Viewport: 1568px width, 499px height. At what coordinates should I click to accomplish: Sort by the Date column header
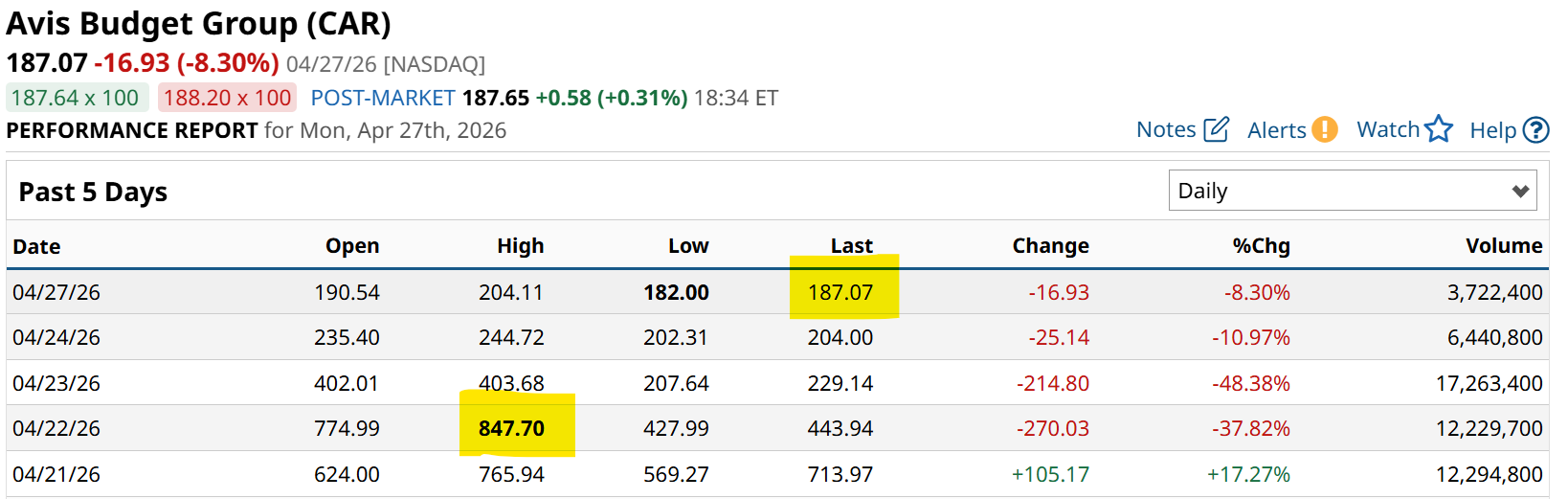click(x=36, y=246)
